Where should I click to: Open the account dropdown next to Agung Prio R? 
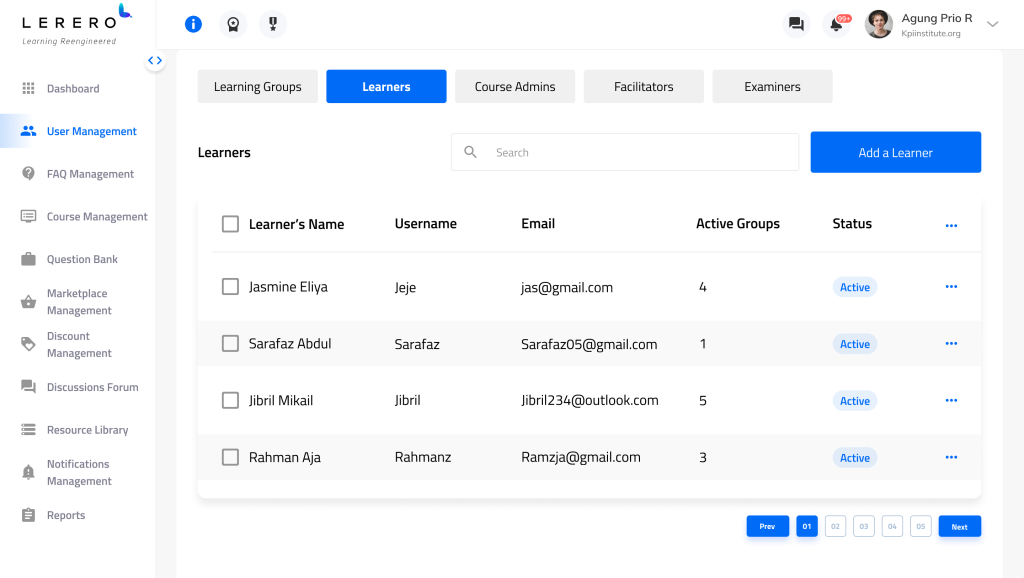tap(991, 24)
